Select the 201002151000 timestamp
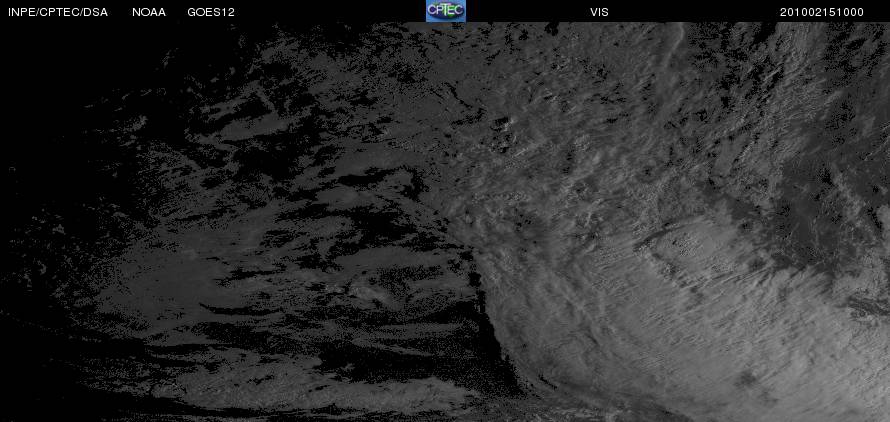Screen dimensions: 890x422 (x=822, y=12)
